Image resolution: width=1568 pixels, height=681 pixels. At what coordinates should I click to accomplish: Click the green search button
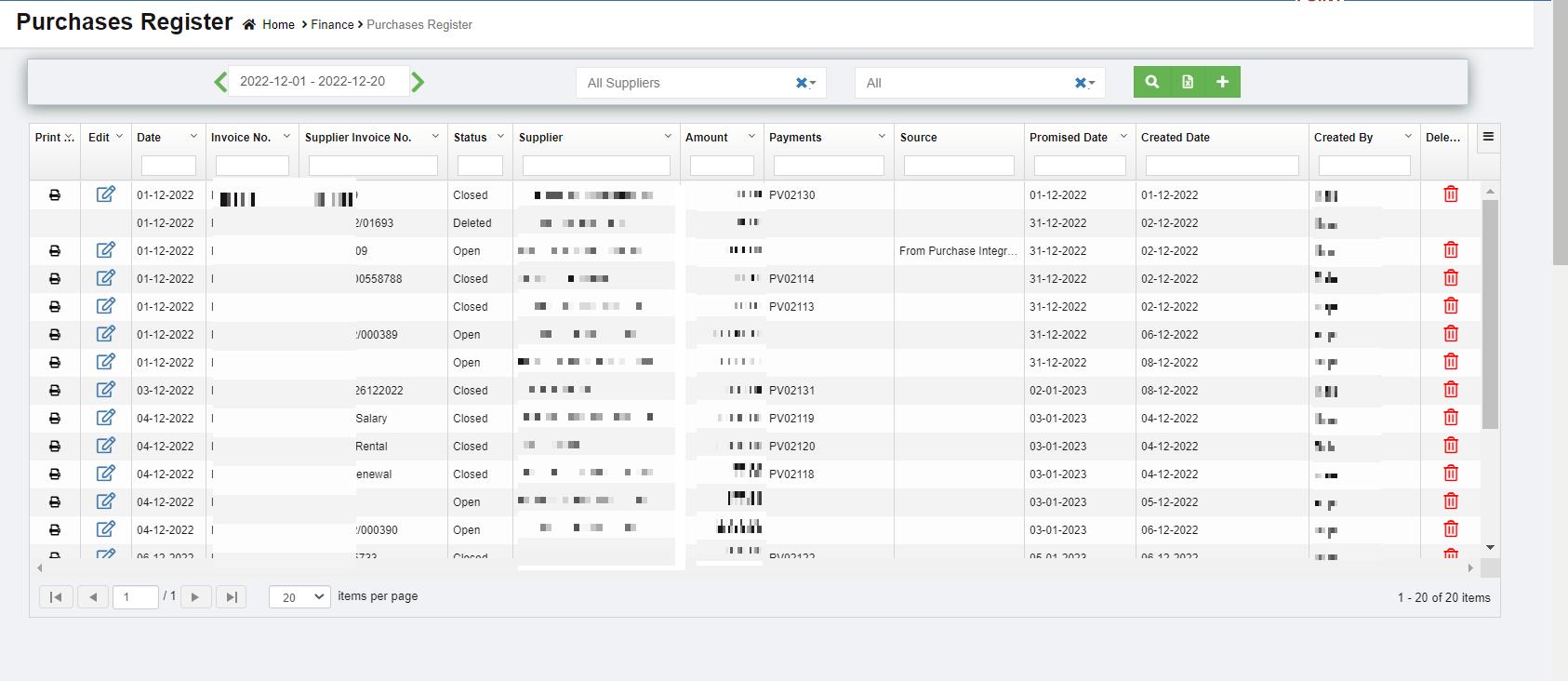click(x=1151, y=82)
